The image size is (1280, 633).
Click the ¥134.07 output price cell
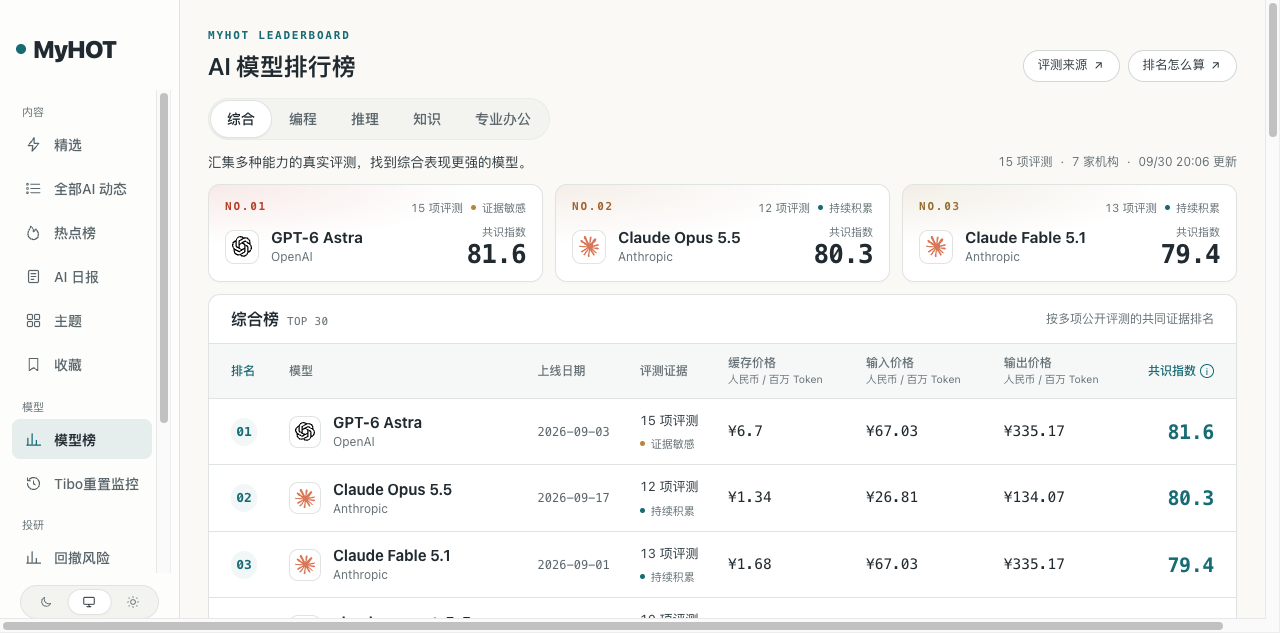tap(1034, 498)
